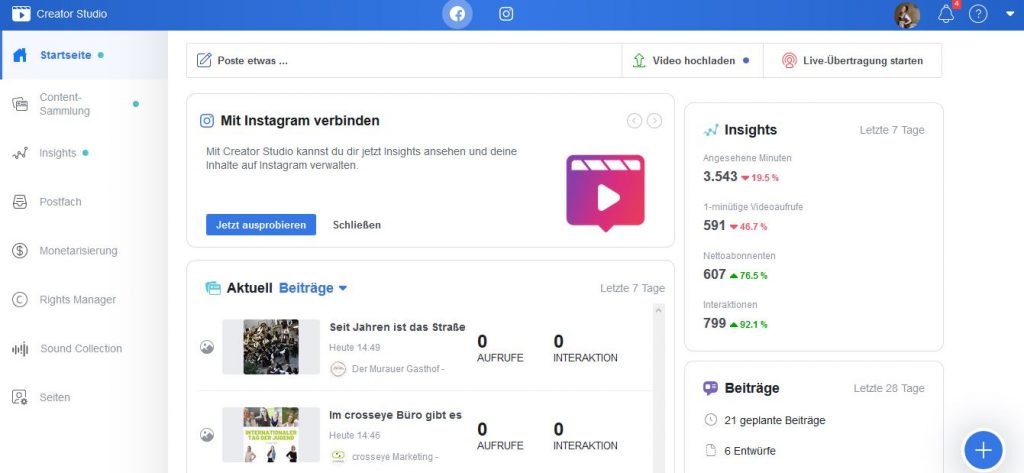Open the help question mark icon

(x=978, y=14)
